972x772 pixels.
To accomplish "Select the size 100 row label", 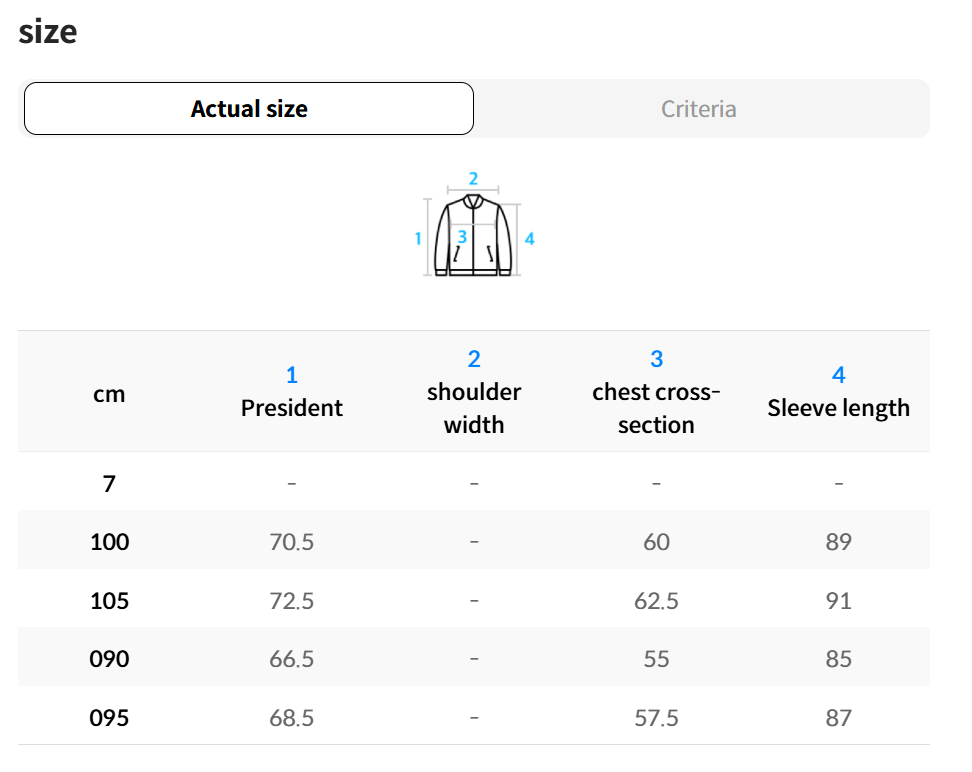I will point(109,542).
